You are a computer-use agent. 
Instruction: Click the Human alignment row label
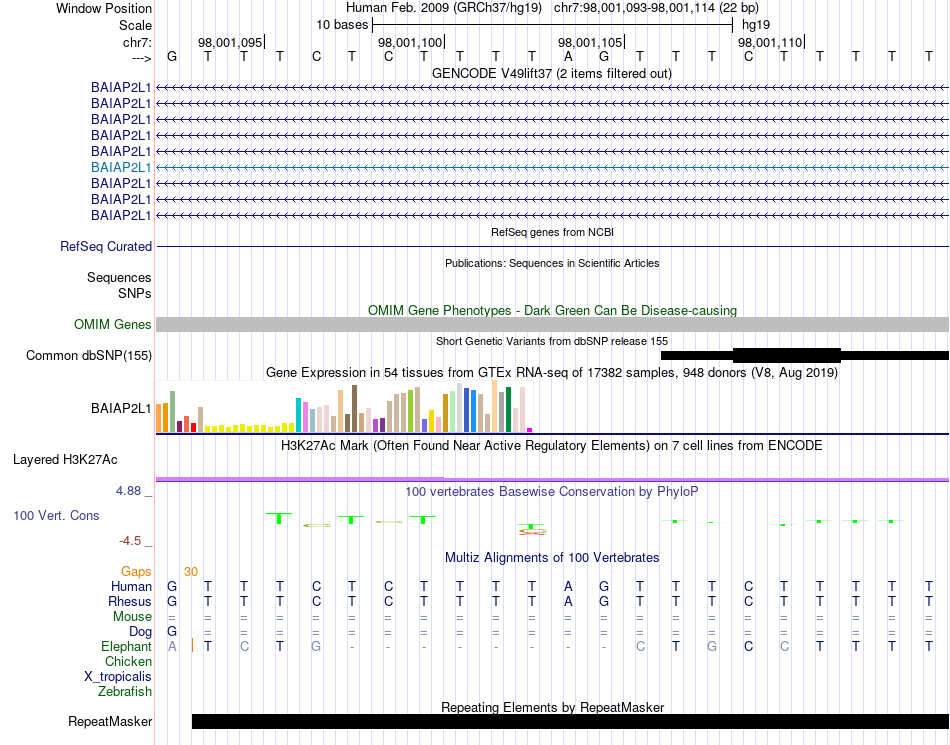pyautogui.click(x=131, y=586)
